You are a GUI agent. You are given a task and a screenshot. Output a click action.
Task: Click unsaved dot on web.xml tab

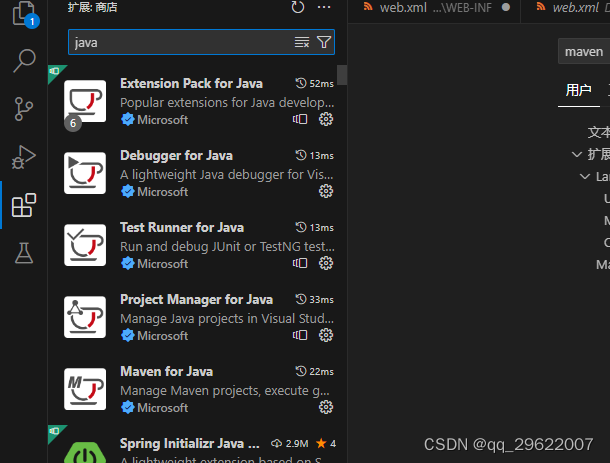tap(506, 7)
